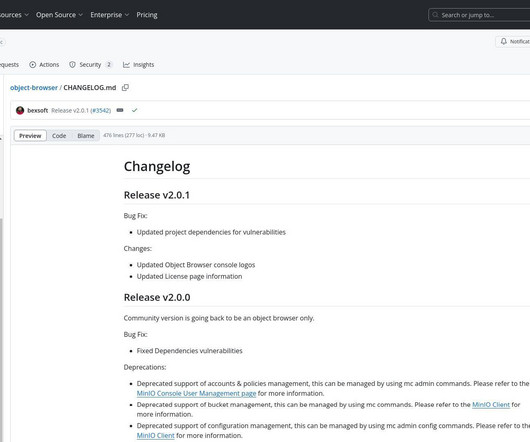Click the Release v2.0.1 heading
This screenshot has height=442, width=530.
(156, 195)
